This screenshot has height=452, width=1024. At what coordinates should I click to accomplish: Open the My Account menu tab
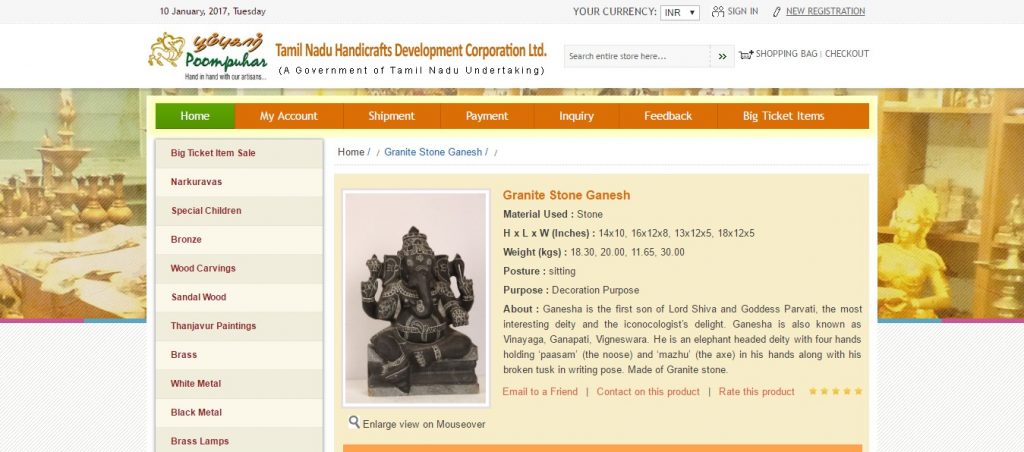point(289,116)
